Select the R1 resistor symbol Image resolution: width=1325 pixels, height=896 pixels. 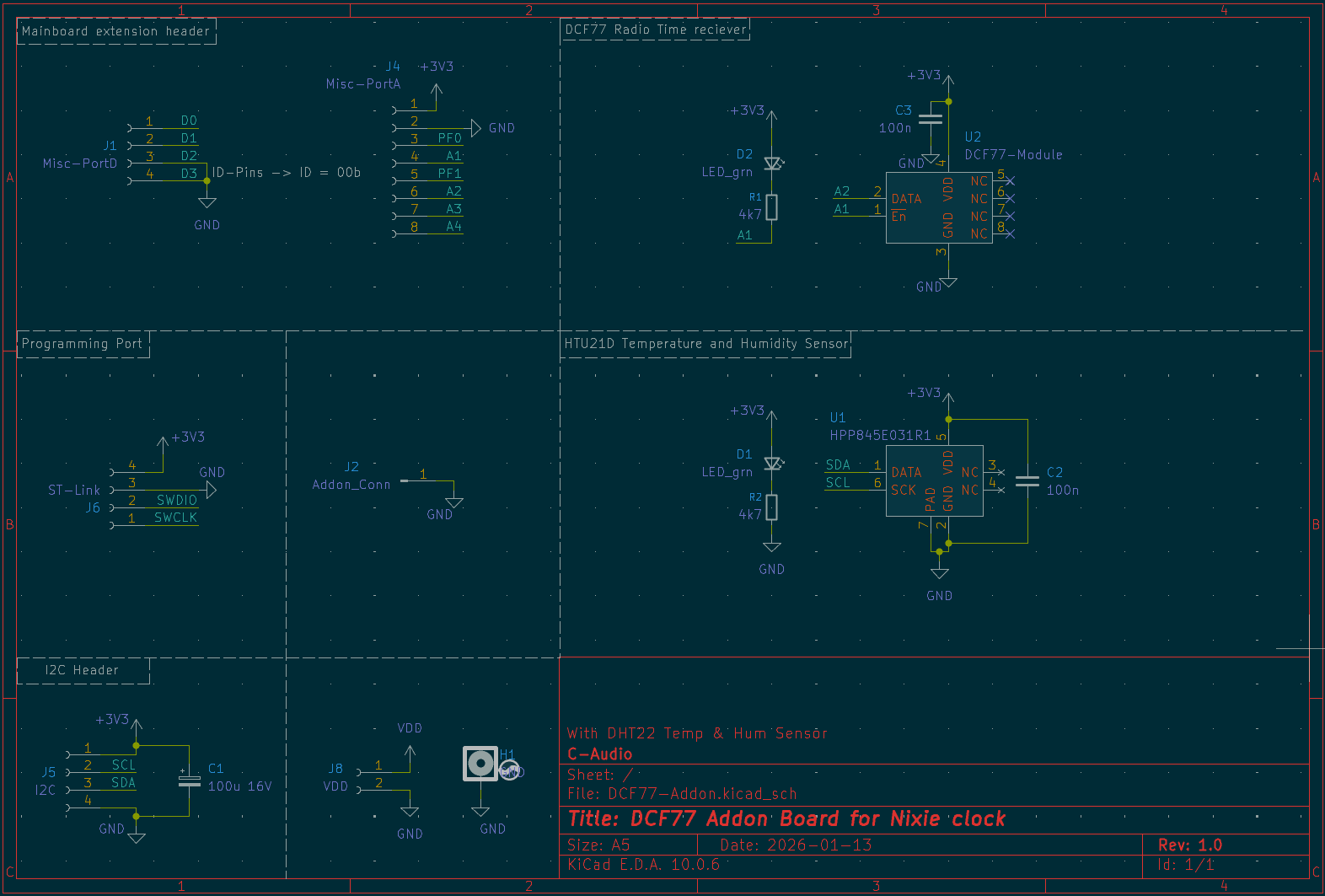[x=771, y=207]
